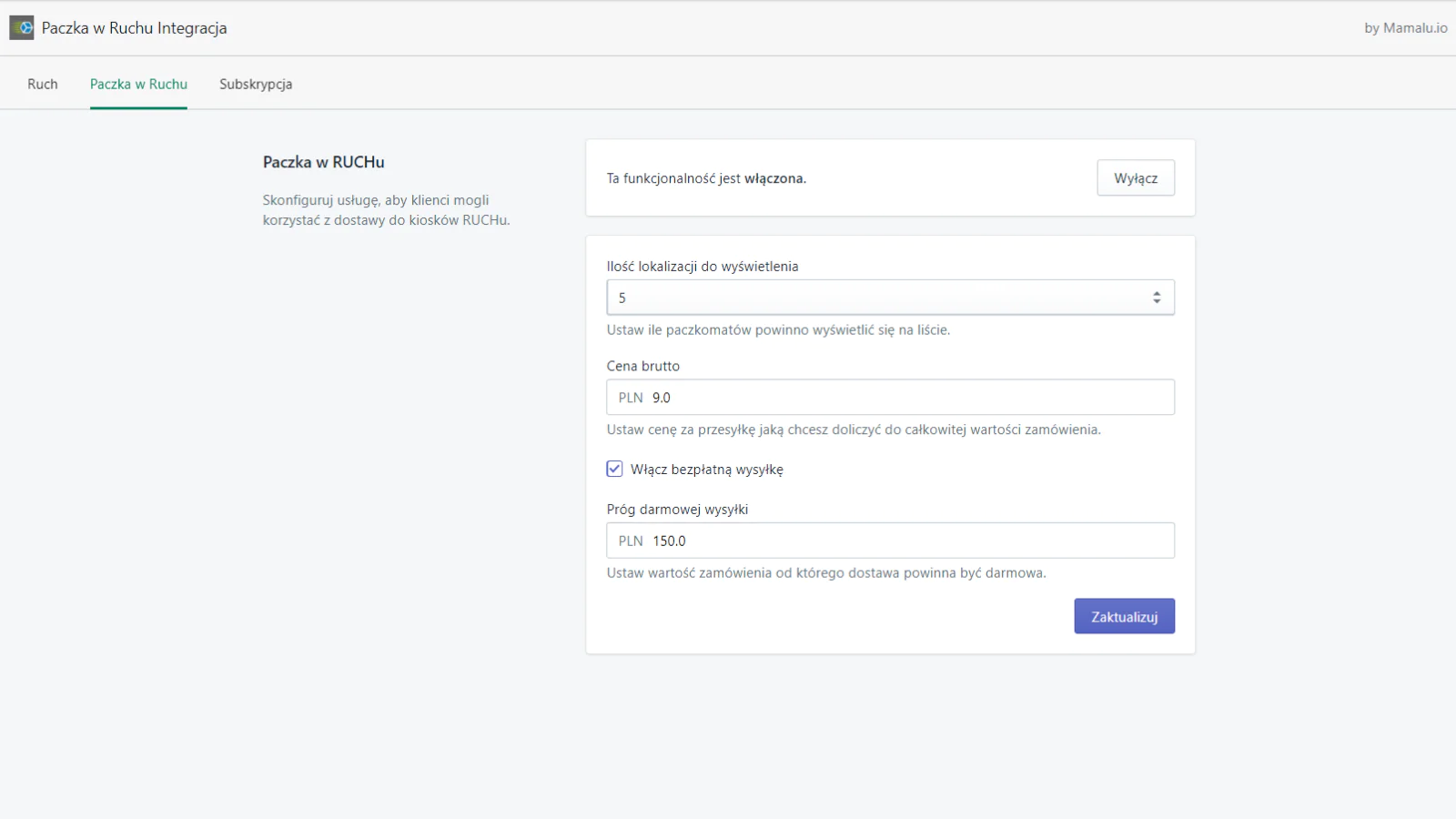Open the Ruch tab
The width and height of the screenshot is (1456, 819).
click(43, 84)
